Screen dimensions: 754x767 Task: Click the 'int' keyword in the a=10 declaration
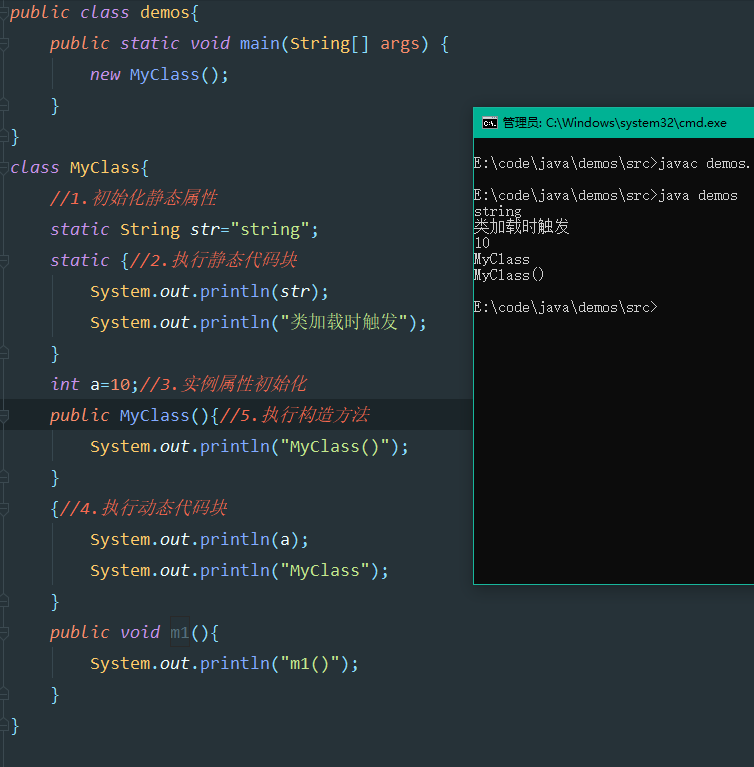pos(65,384)
